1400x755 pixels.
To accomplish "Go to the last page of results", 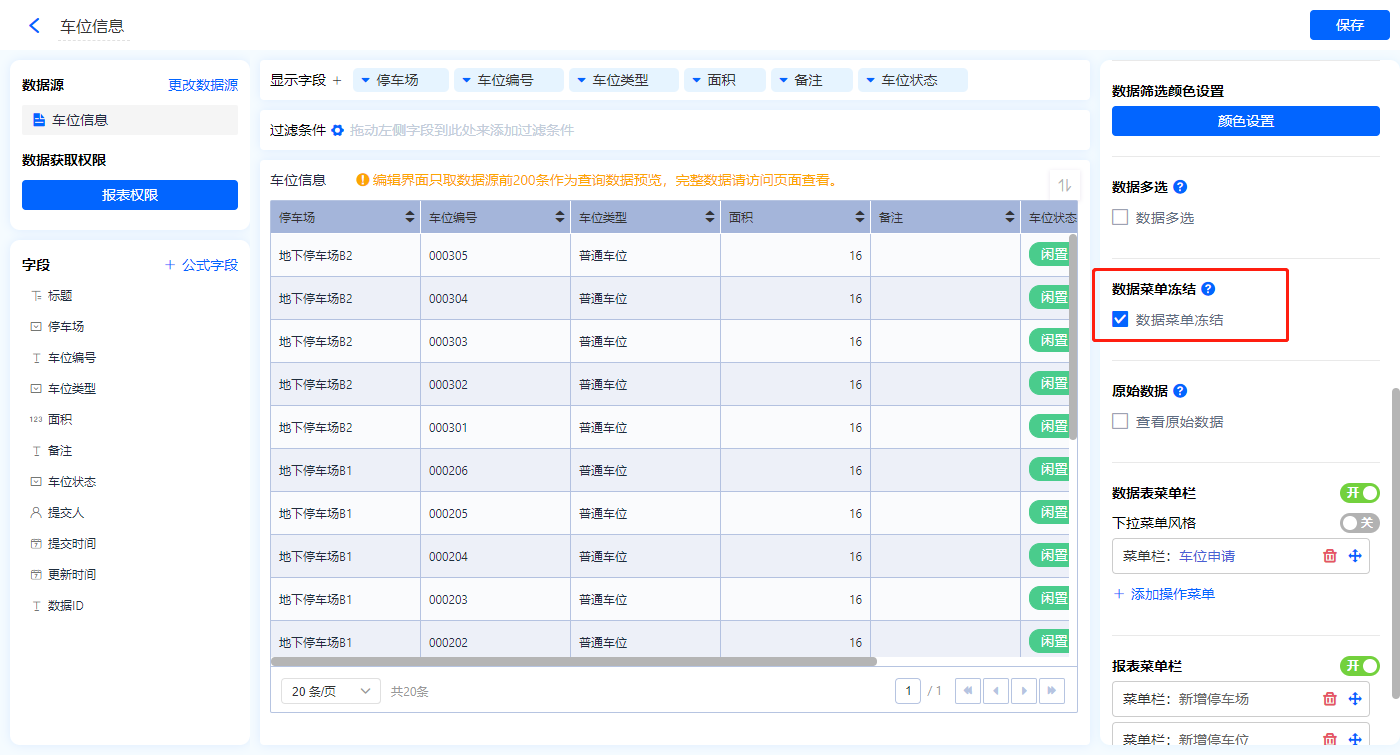I will (x=1051, y=691).
